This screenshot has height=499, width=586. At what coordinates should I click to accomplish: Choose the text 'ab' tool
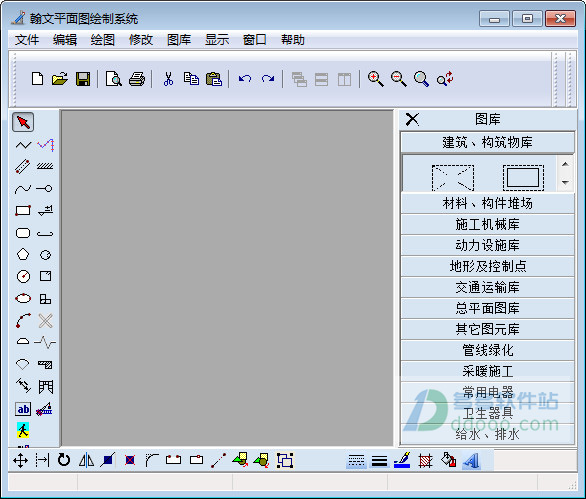coord(23,409)
